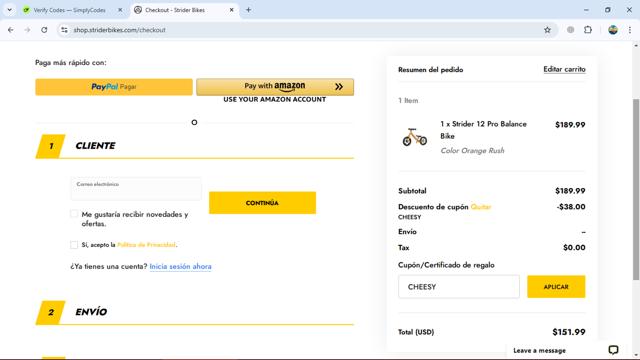The width and height of the screenshot is (640, 360).
Task: Open the Leave a message chat icon
Action: (x=613, y=350)
